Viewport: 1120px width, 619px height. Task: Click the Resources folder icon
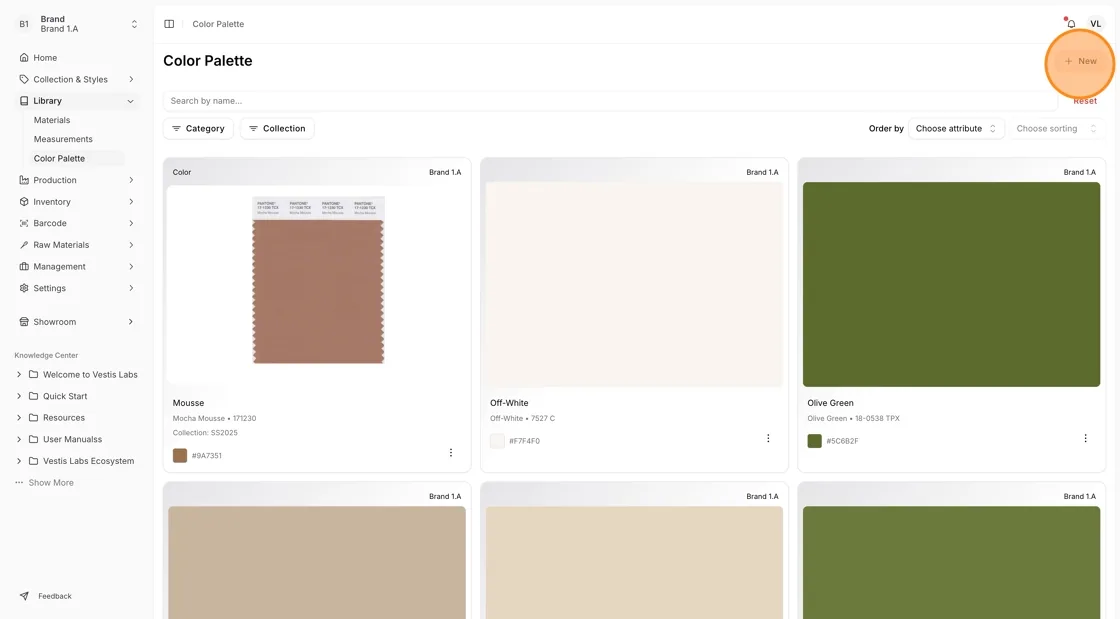[x=34, y=418]
